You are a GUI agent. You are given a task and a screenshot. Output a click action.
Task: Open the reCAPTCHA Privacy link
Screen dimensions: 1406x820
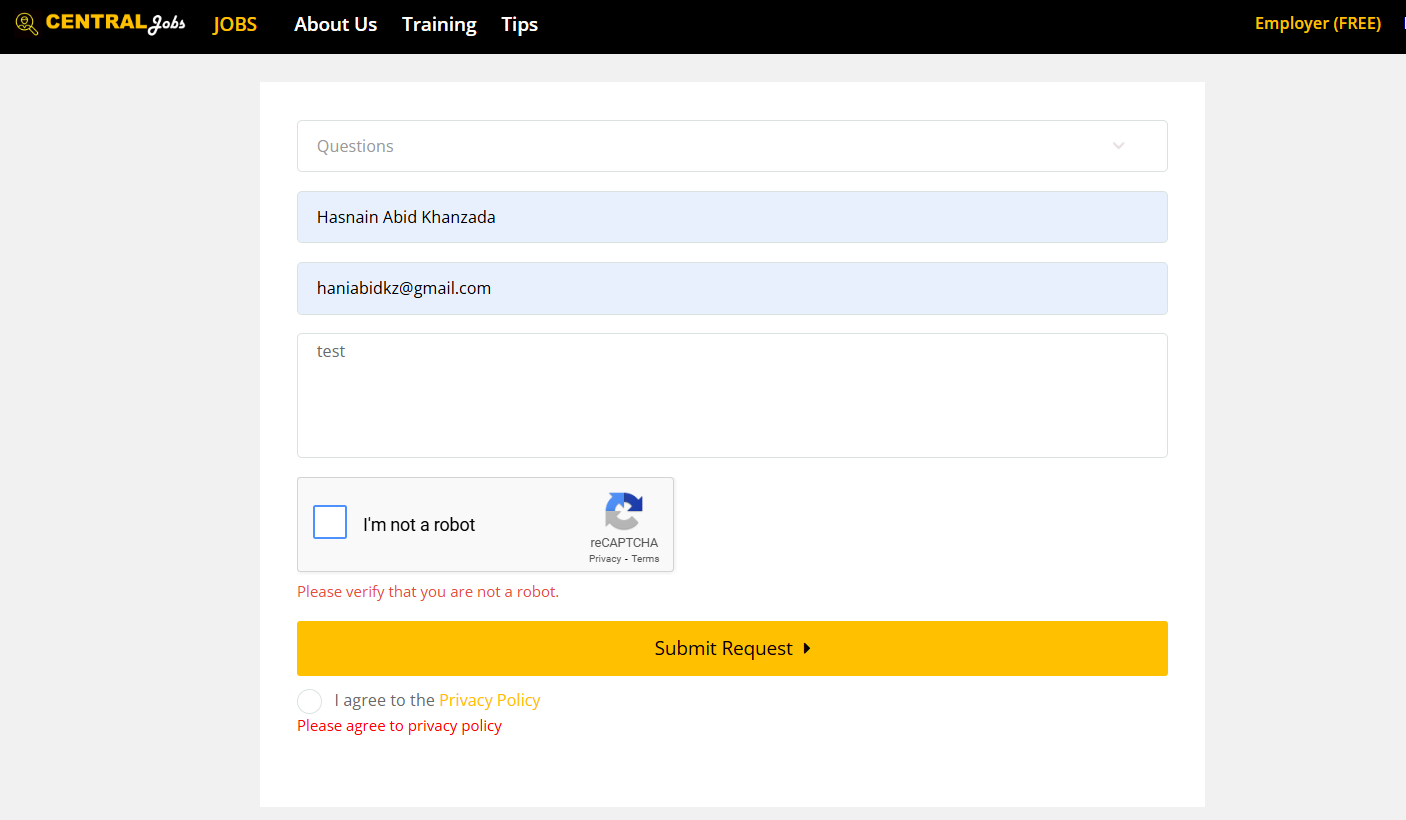tap(605, 559)
